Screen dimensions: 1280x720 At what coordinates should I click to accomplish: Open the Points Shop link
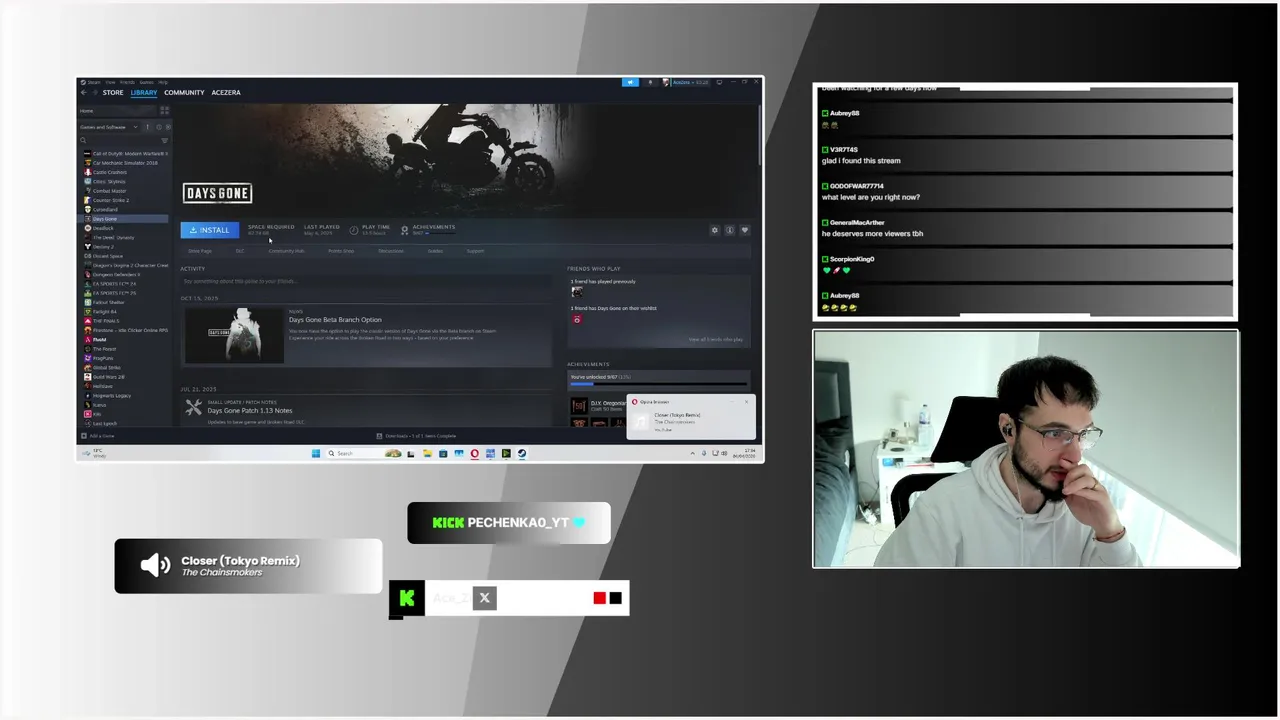pyautogui.click(x=341, y=251)
